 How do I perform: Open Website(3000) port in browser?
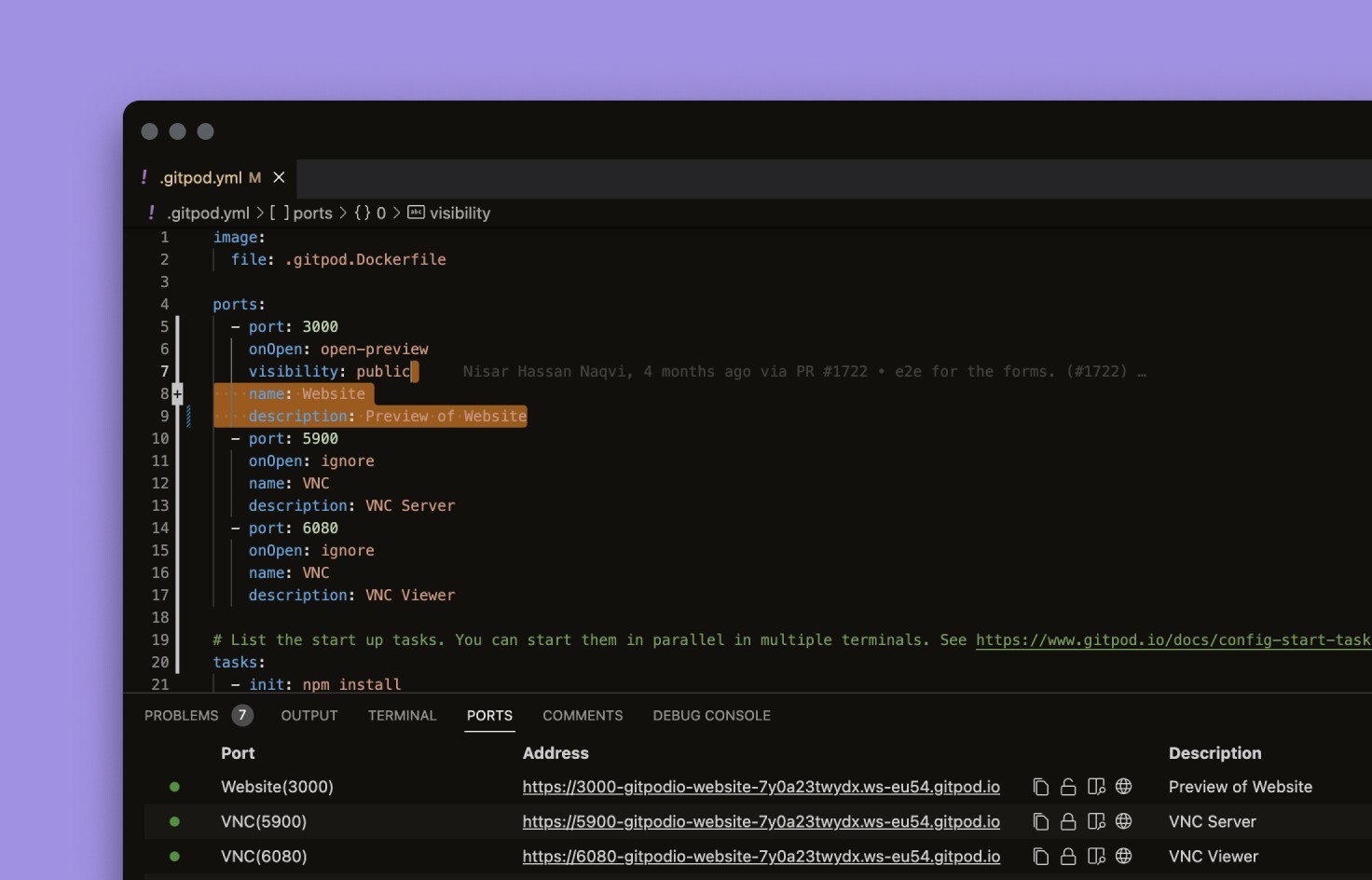coord(1124,787)
